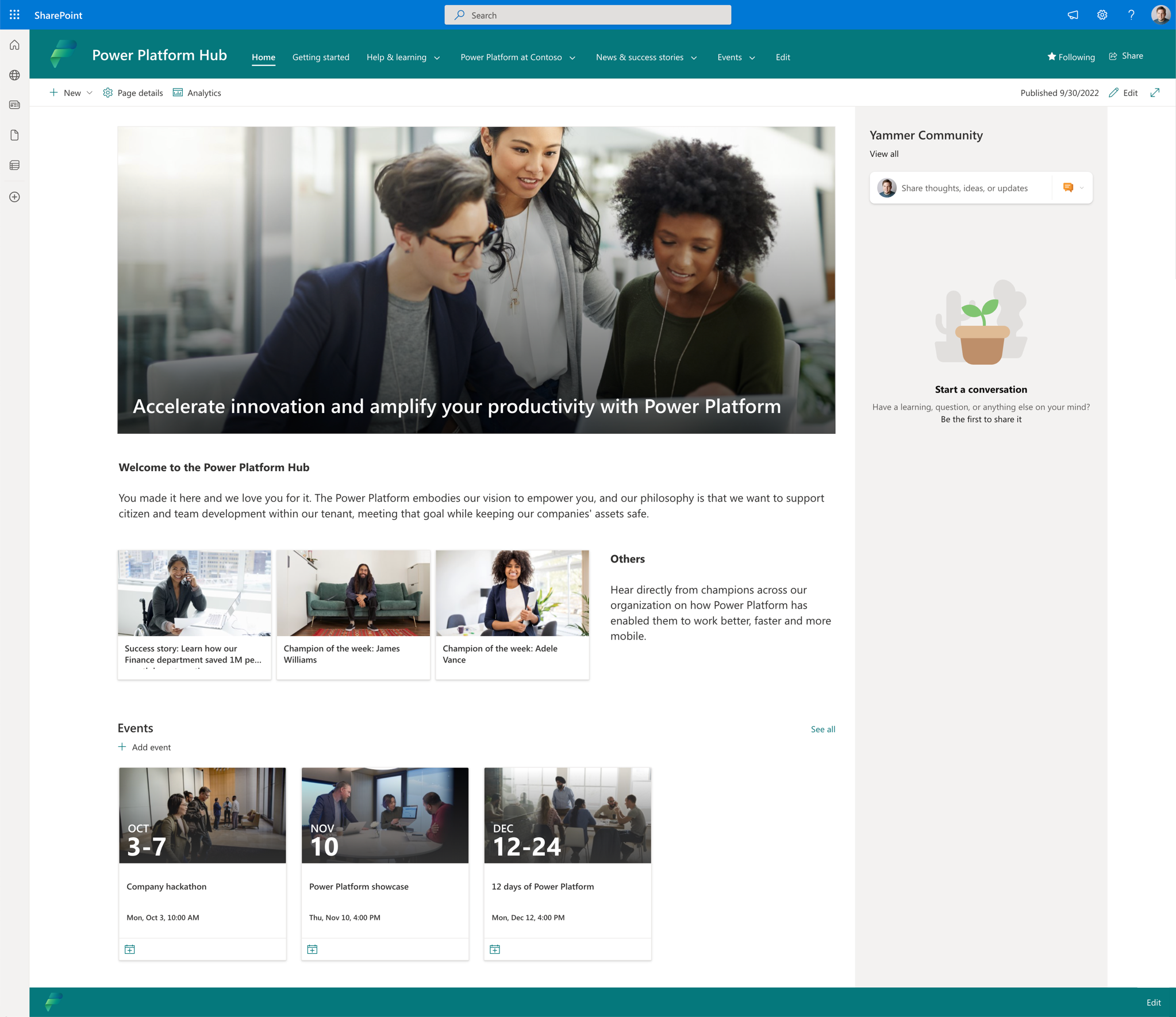Toggle Following status for this site

tap(1072, 56)
